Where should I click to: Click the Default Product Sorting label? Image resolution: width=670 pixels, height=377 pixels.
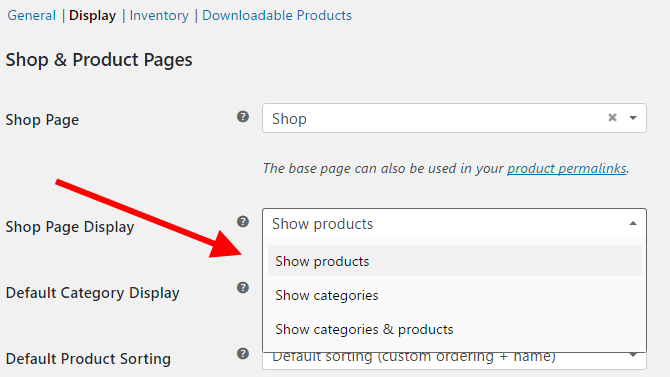coord(88,359)
